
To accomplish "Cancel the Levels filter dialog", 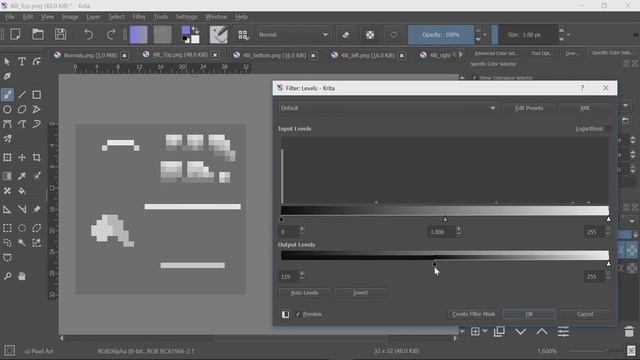I will coord(585,314).
